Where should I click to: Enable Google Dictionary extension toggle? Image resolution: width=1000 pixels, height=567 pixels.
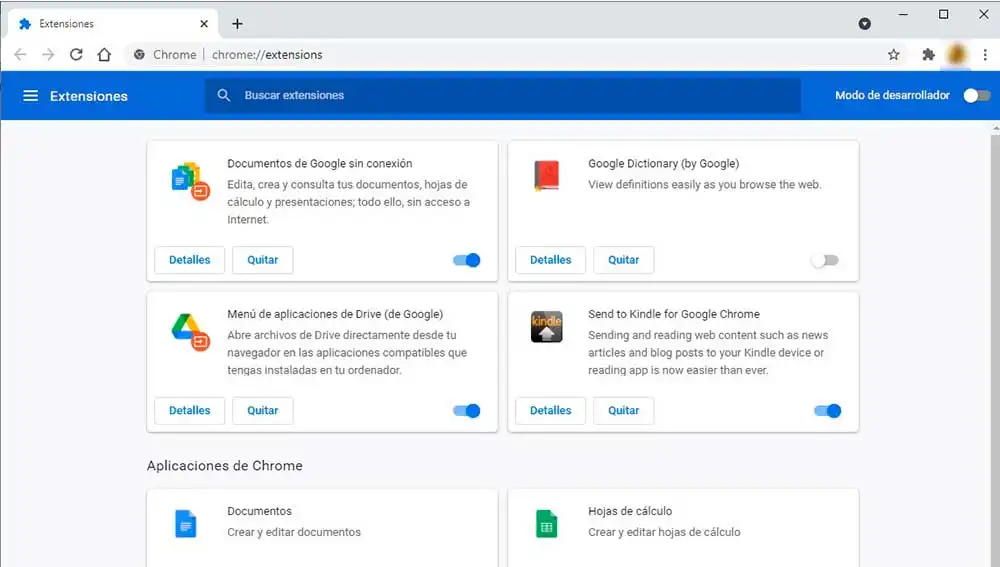click(x=825, y=260)
